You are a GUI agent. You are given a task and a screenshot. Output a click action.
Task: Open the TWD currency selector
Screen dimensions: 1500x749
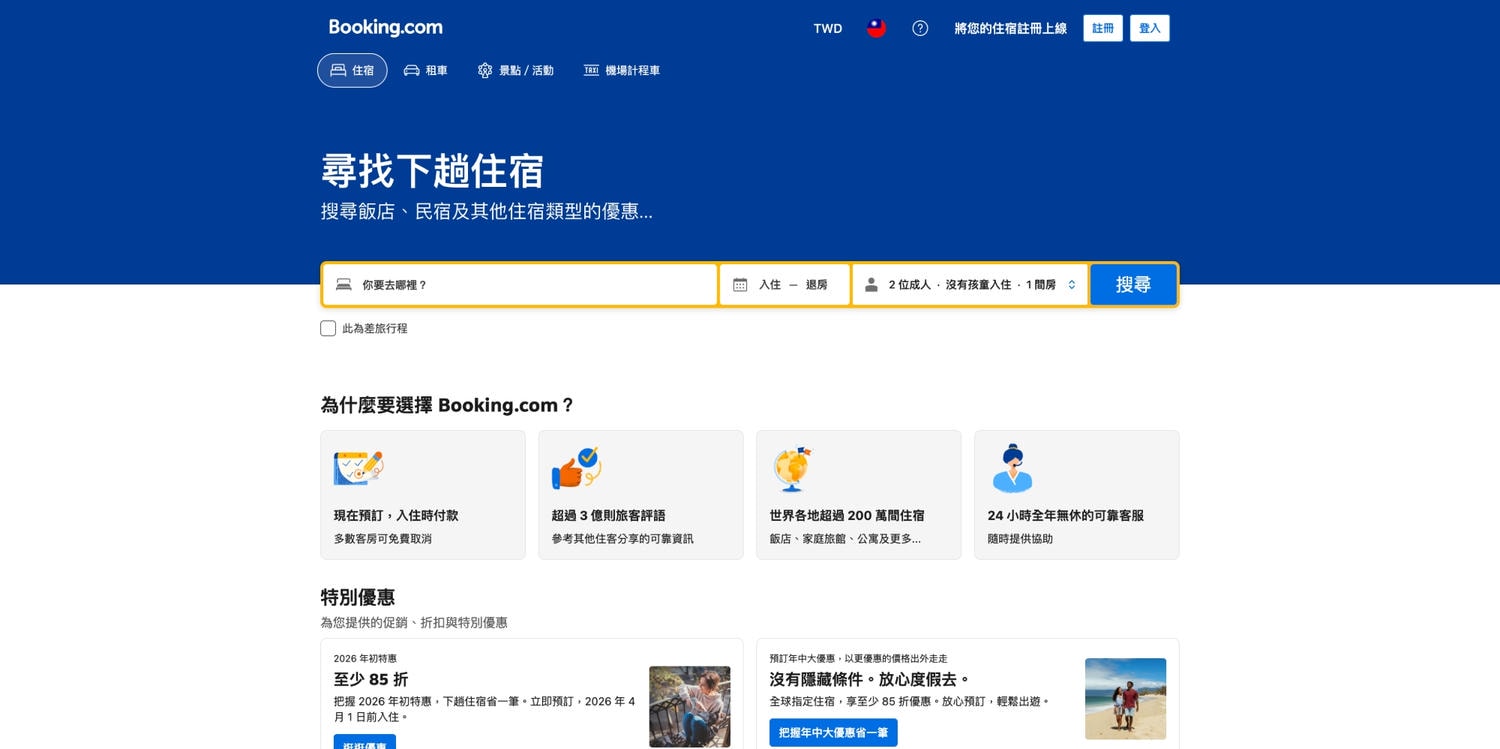pos(828,28)
